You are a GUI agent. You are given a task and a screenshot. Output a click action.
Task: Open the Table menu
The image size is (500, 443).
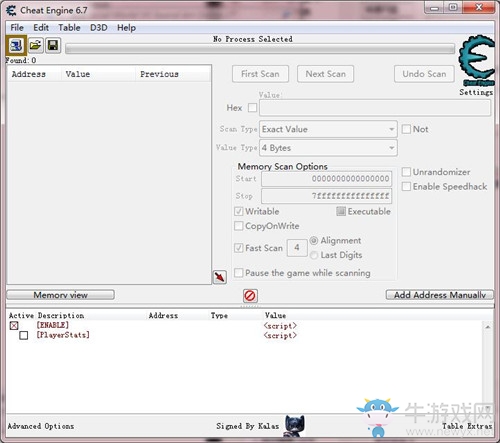point(69,28)
